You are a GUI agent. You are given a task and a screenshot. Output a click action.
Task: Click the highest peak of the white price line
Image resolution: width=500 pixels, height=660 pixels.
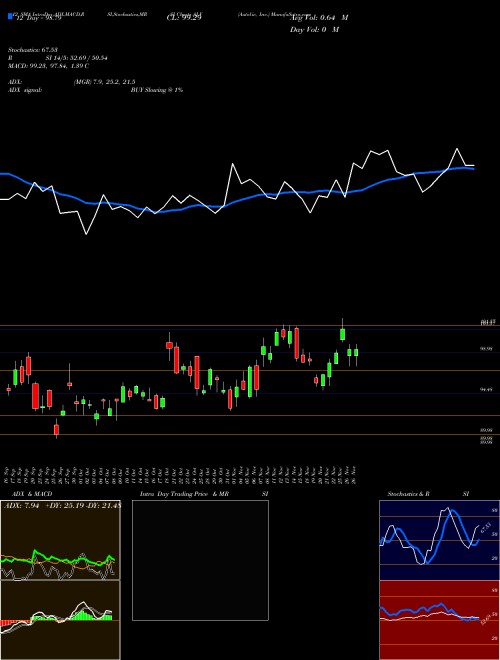pos(457,149)
